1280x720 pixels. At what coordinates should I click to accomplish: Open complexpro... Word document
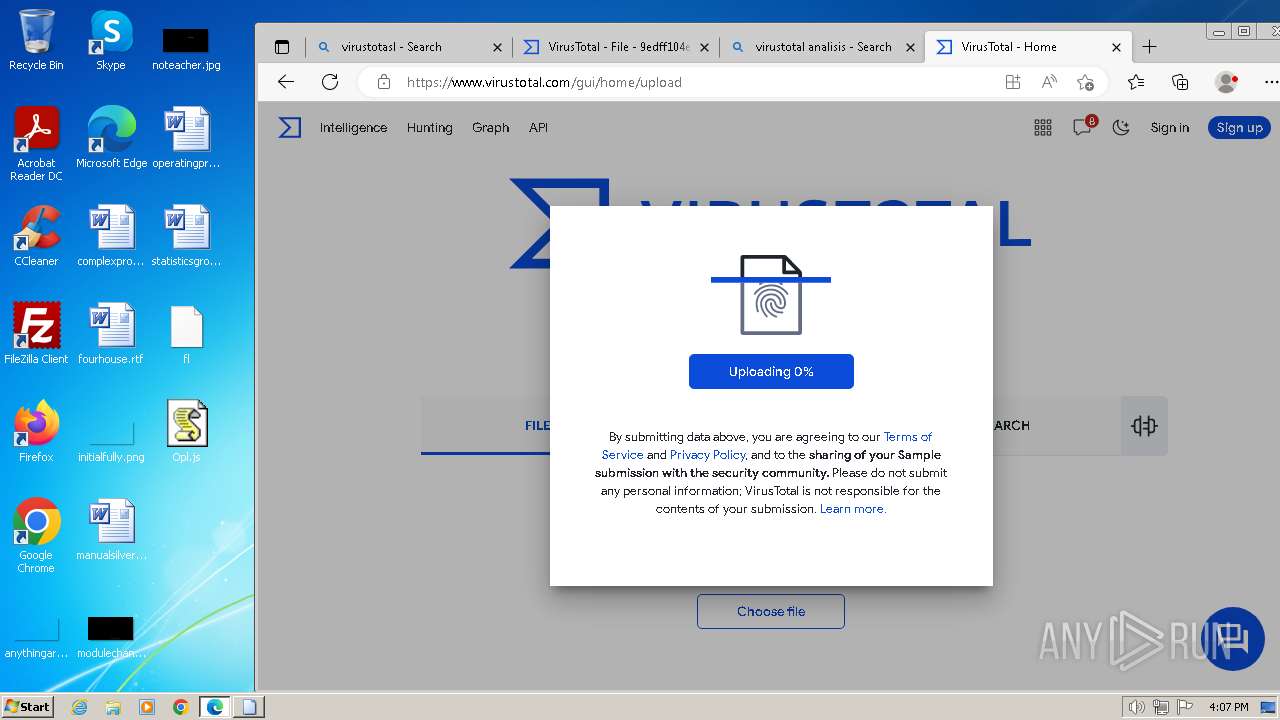111,236
